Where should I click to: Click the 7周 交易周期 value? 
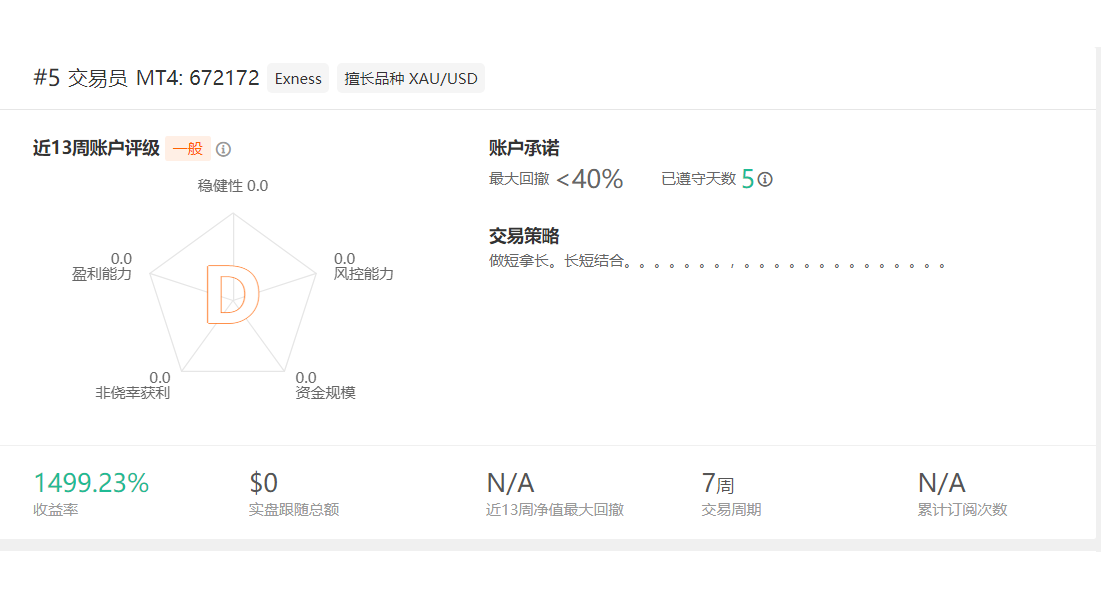[x=718, y=483]
